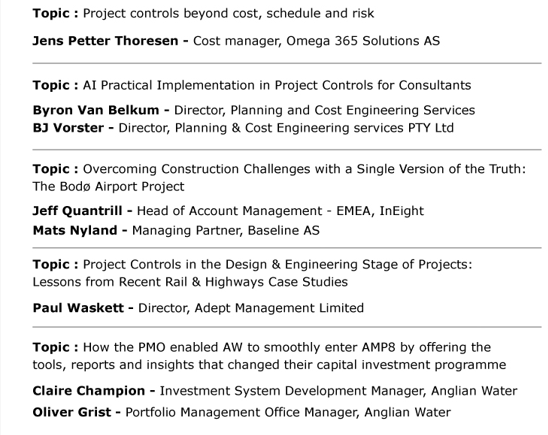
Task: Click 'The Bodø Airport Project' subtitle line
Action: click(x=108, y=187)
